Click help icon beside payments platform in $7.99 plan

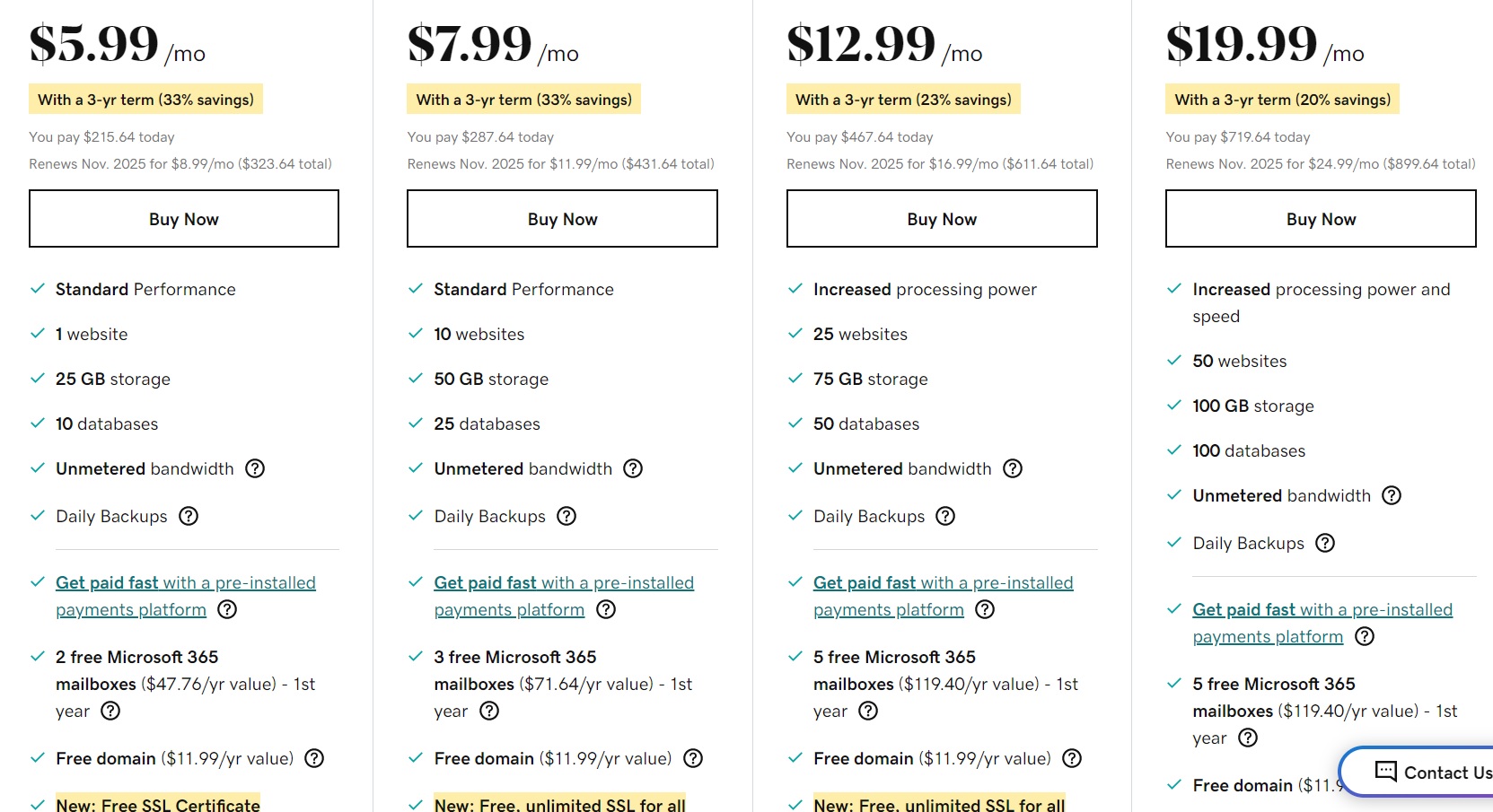(x=606, y=609)
